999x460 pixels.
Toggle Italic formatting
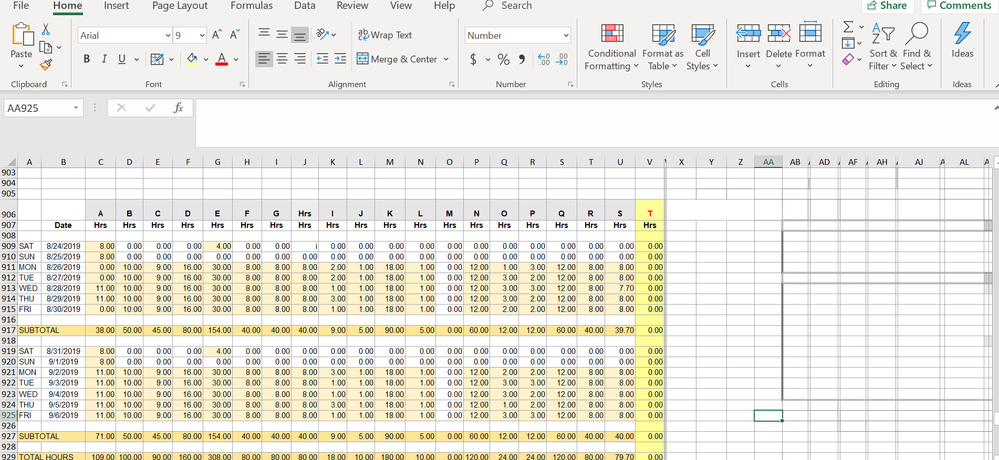[x=103, y=59]
